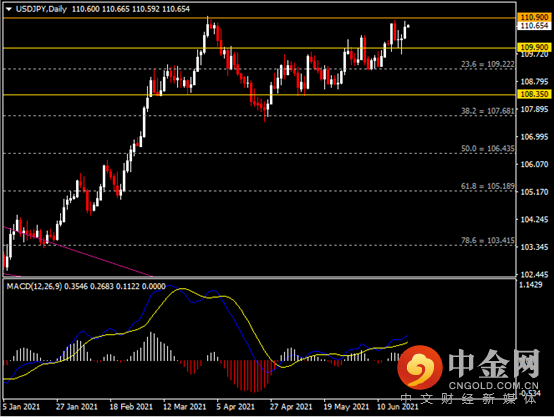Click the 27 Apr 2021 date marker
The height and width of the screenshot is (417, 554).
tap(291, 407)
